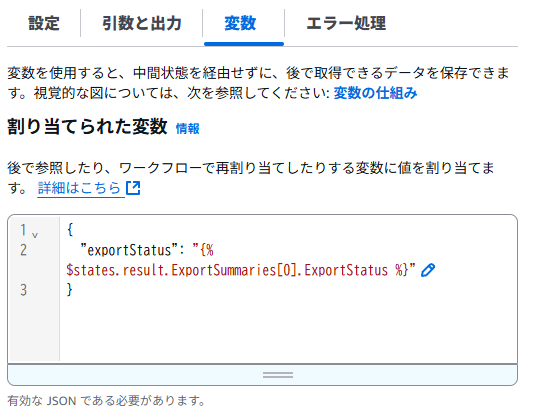Select the 変数 tab
Image resolution: width=538 pixels, height=416 pixels.
(x=240, y=23)
